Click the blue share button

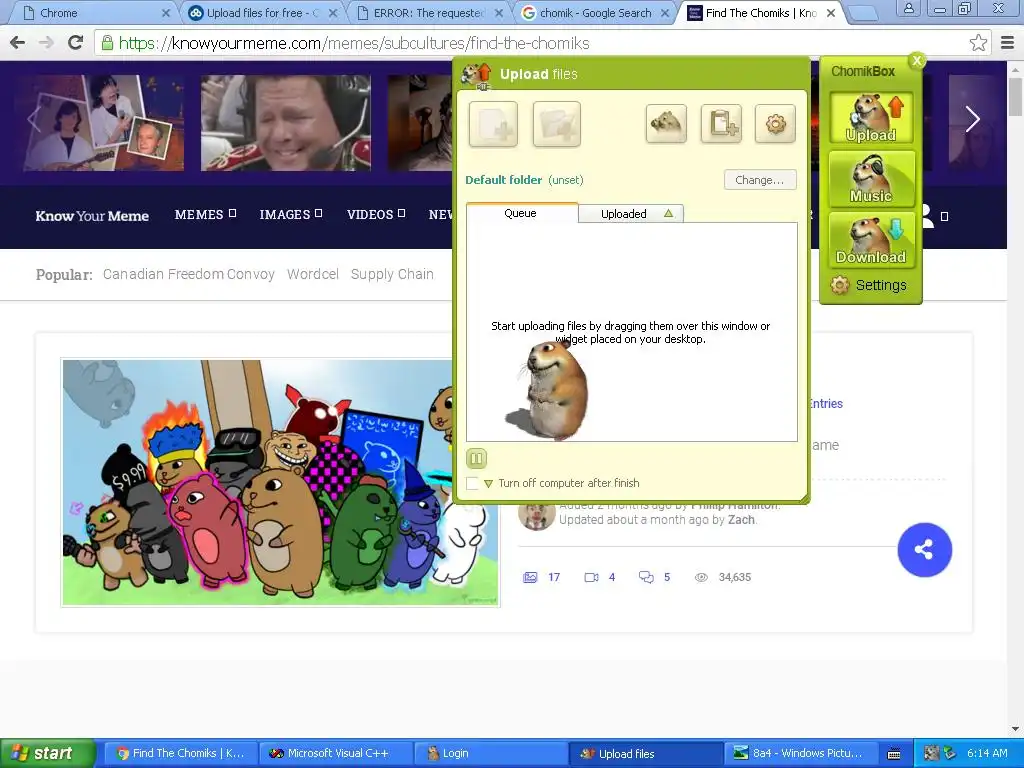click(x=924, y=550)
